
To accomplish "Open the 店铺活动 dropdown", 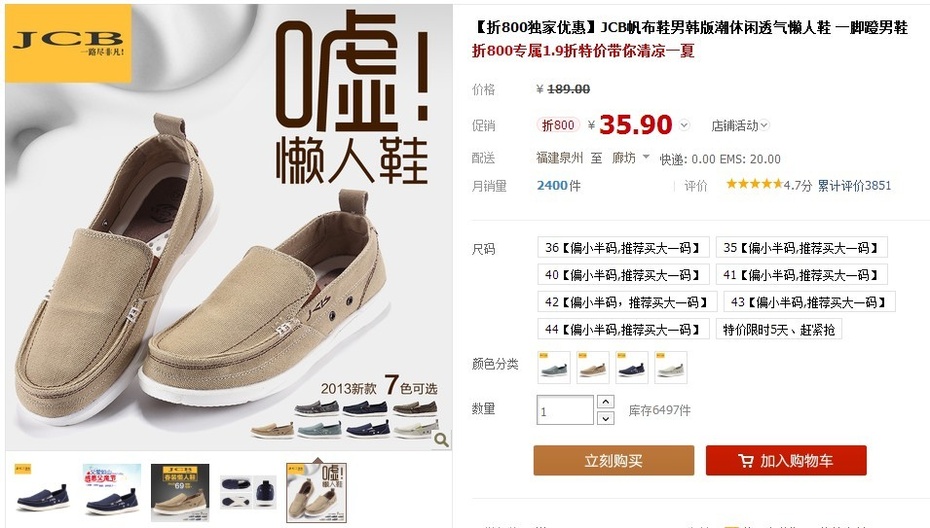I will 740,125.
